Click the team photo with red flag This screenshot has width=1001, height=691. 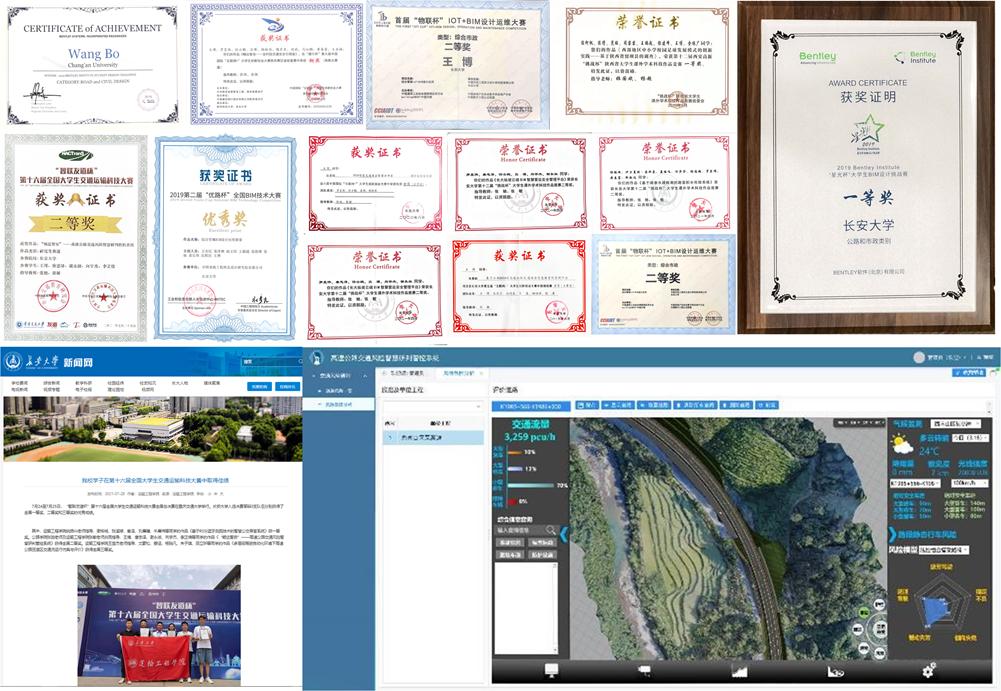click(159, 625)
